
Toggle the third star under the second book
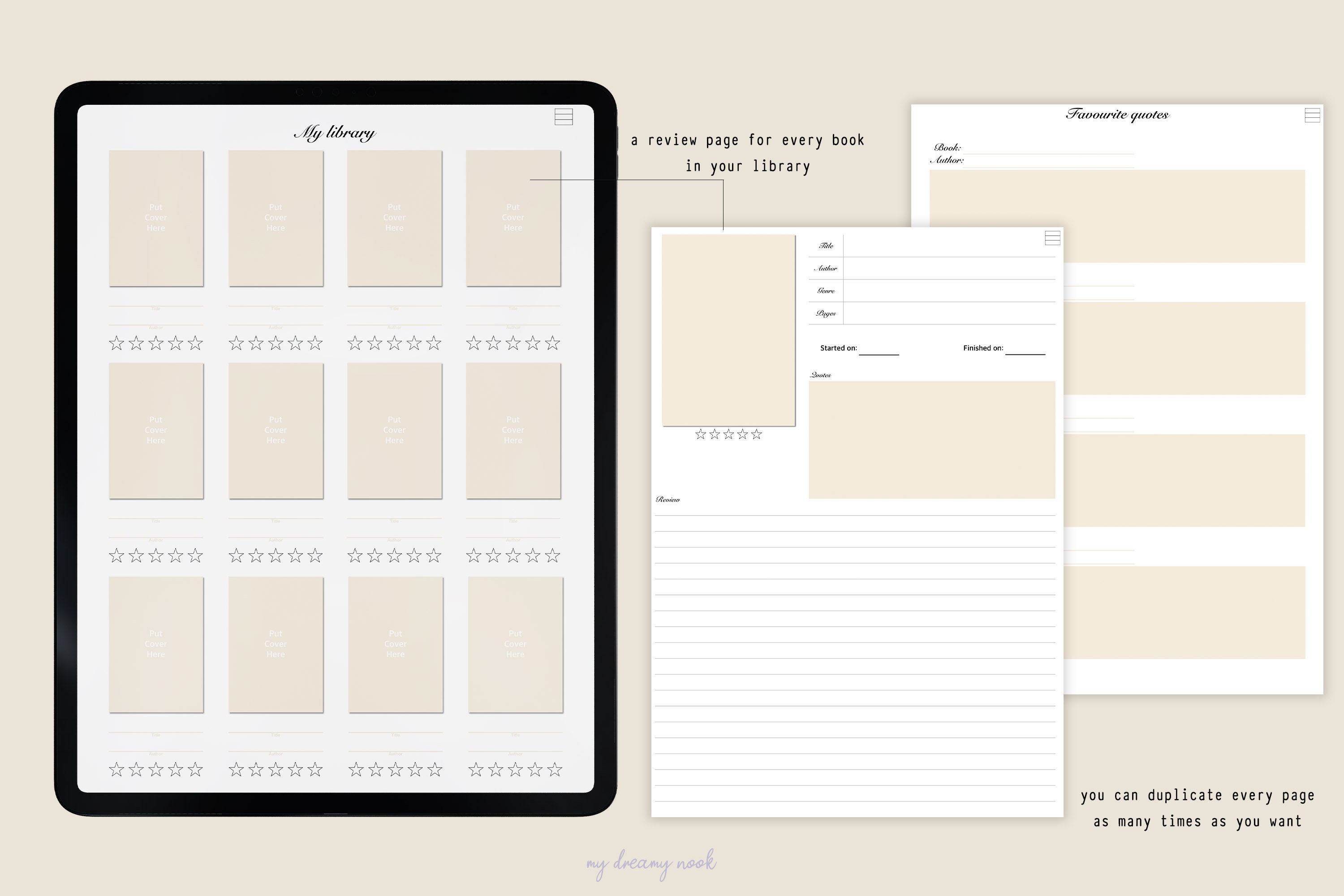click(x=276, y=343)
